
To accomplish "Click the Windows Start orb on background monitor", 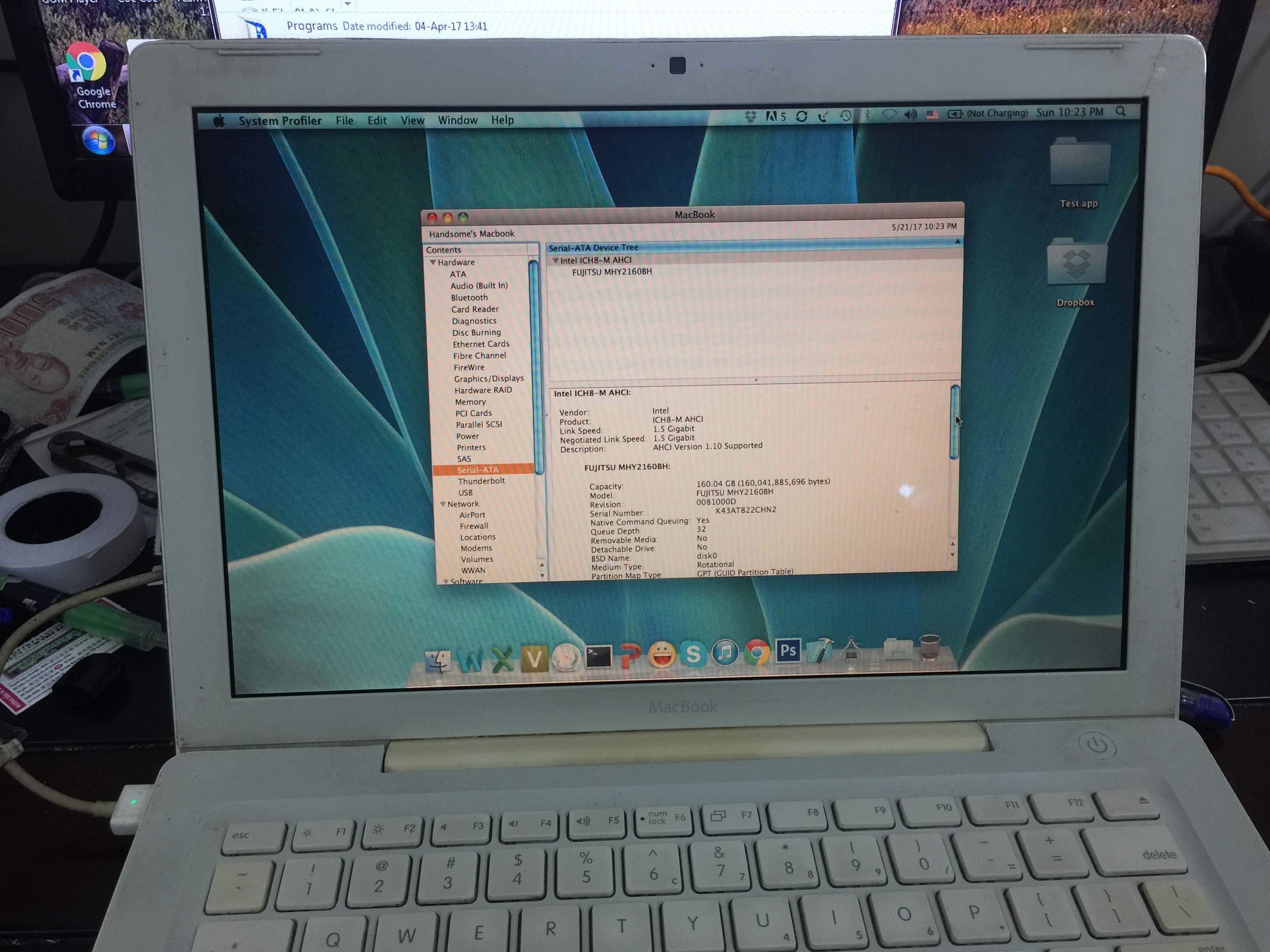I will 99,141.
